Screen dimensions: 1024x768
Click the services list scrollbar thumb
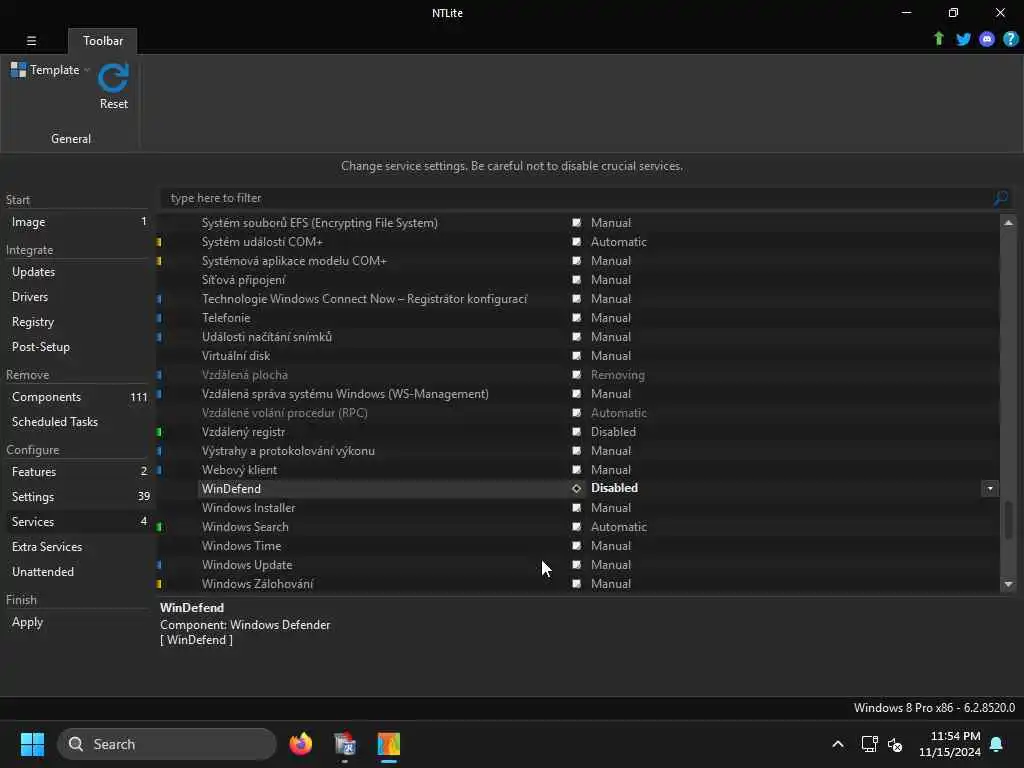pyautogui.click(x=1008, y=519)
